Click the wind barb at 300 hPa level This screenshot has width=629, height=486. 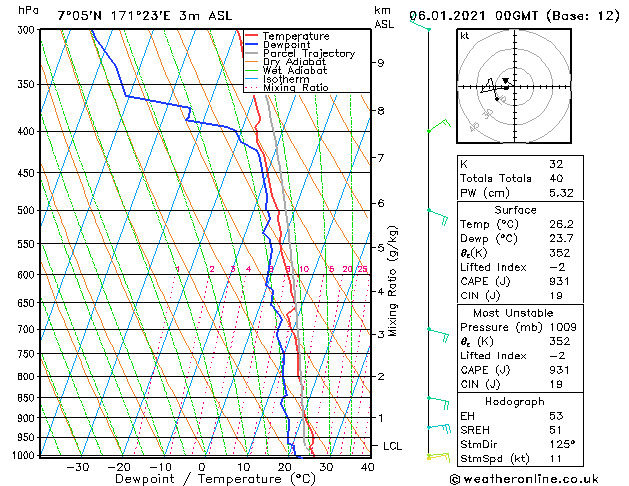(420, 24)
